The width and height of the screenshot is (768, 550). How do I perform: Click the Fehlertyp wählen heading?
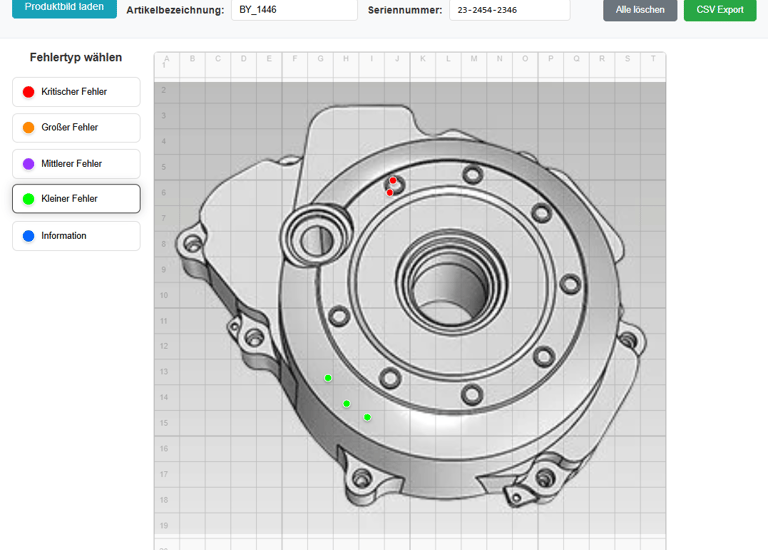point(76,57)
